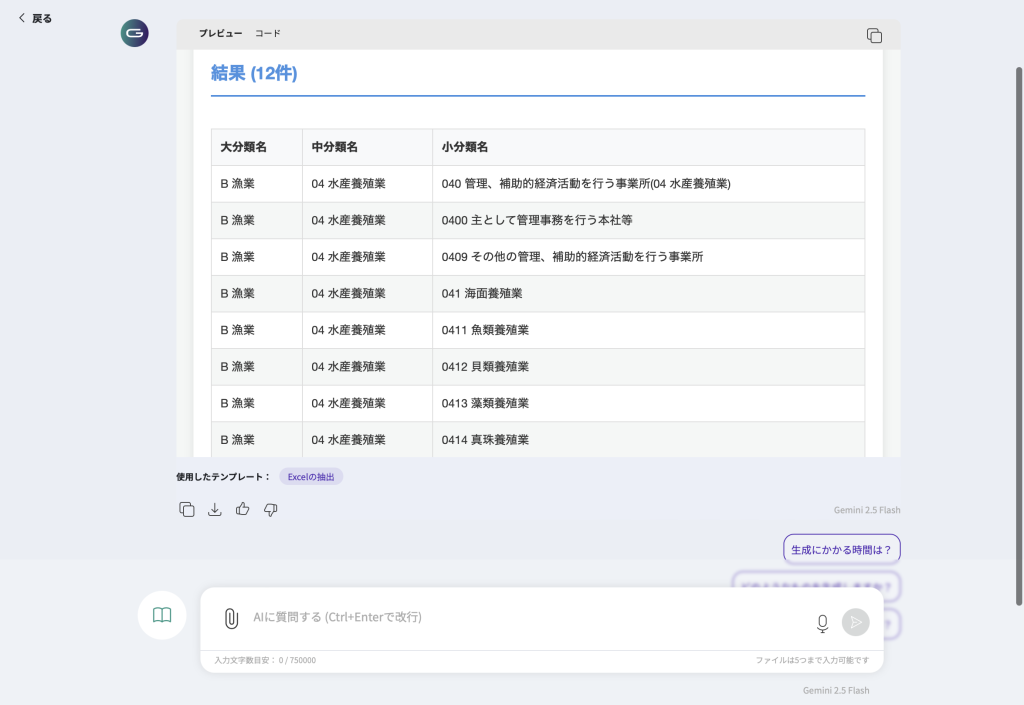Attach a file with the paperclip icon
This screenshot has width=1024, height=705.
[231, 618]
